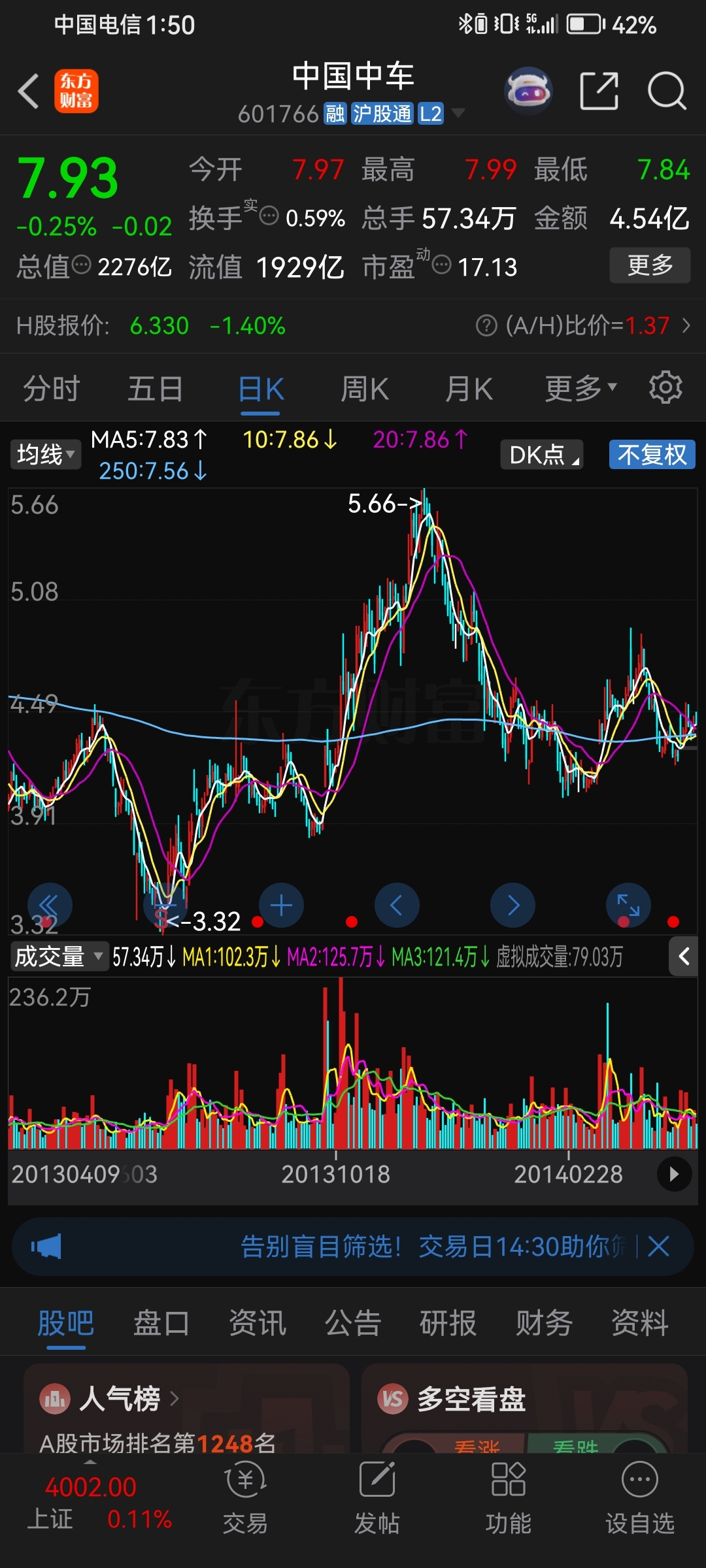Viewport: 706px width, 1568px height.
Task: Play chart replay triangle button
Action: (674, 1174)
